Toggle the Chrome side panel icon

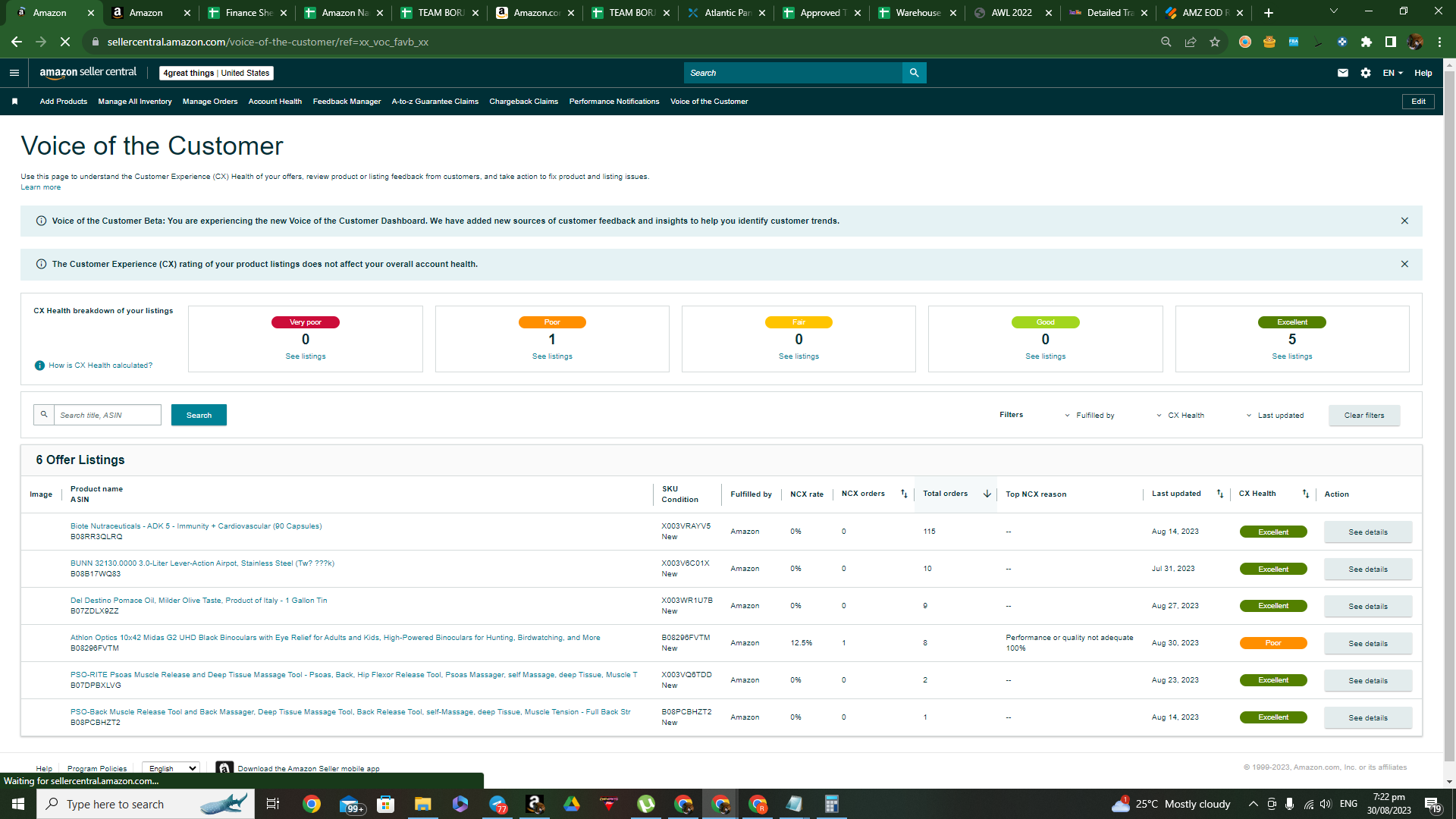tap(1391, 42)
